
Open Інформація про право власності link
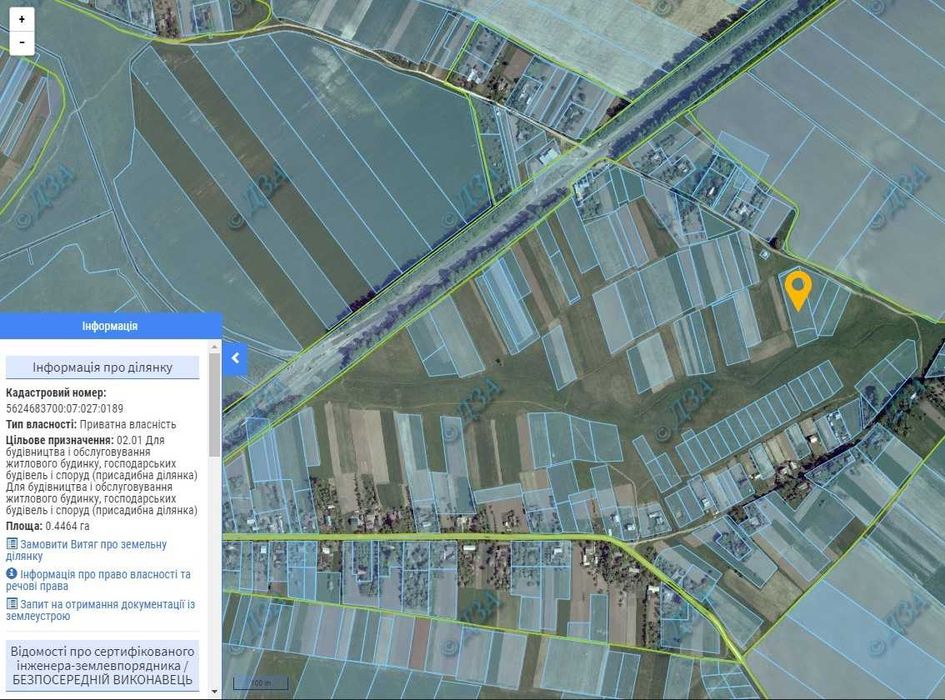(x=98, y=580)
